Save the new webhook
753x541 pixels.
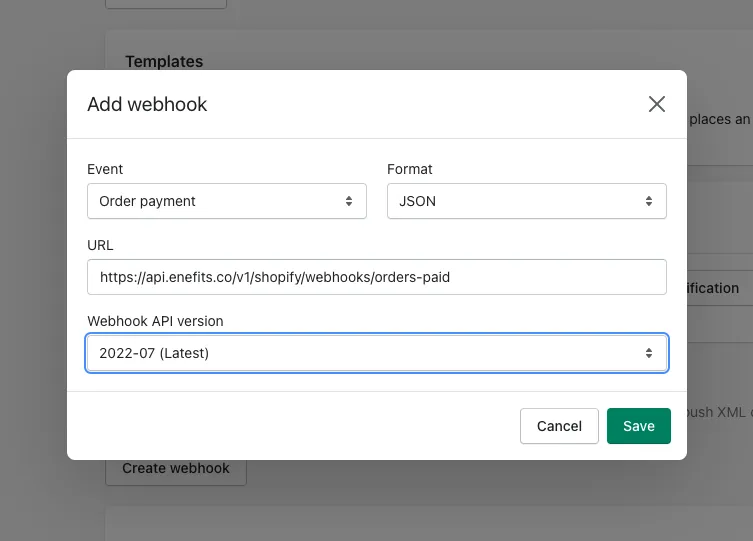coord(639,426)
